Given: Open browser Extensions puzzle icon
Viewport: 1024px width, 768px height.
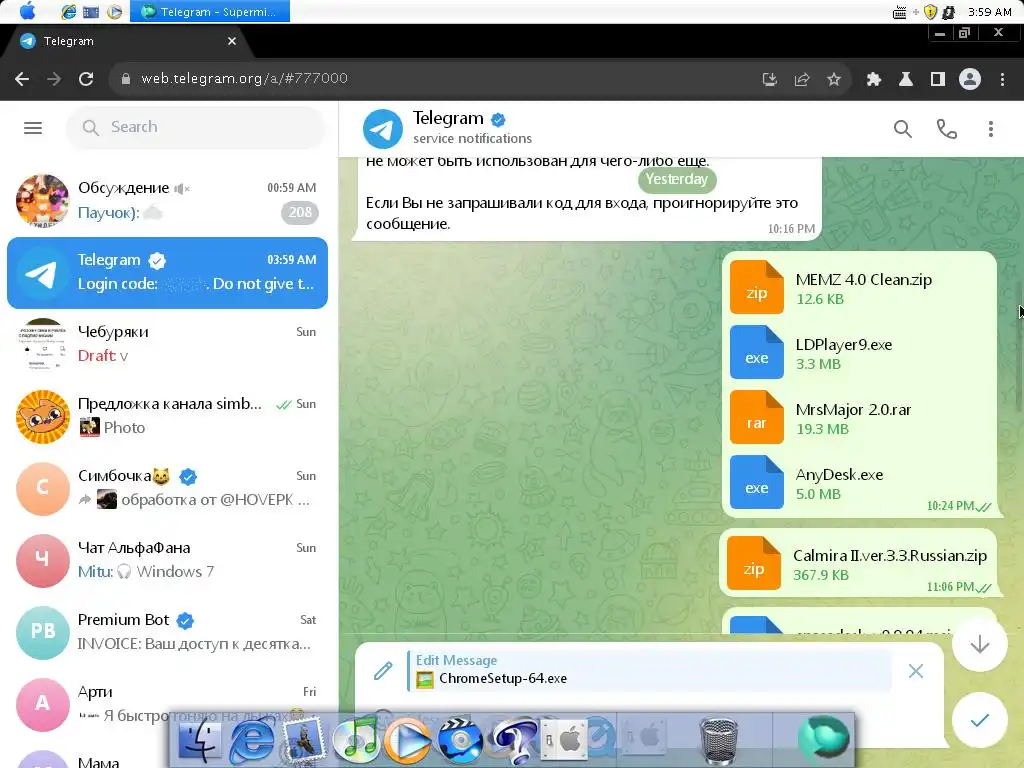Looking at the screenshot, I should coord(873,80).
